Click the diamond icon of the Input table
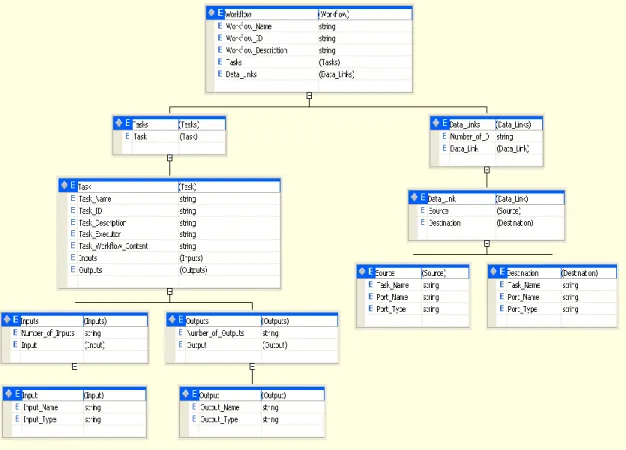Image resolution: width=626 pixels, height=450 pixels. point(8,394)
